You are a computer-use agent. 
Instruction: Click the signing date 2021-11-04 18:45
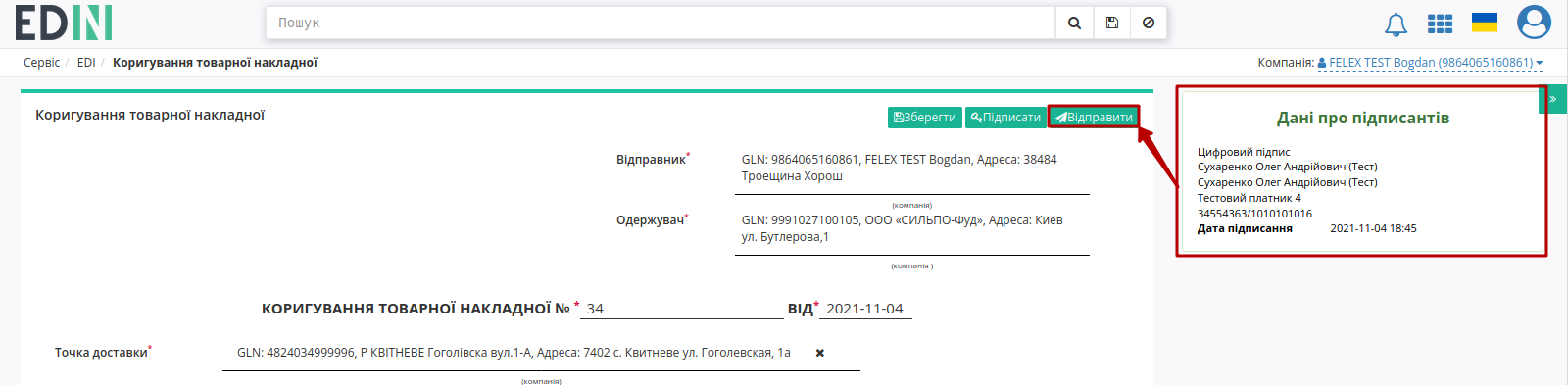pyautogui.click(x=1373, y=229)
